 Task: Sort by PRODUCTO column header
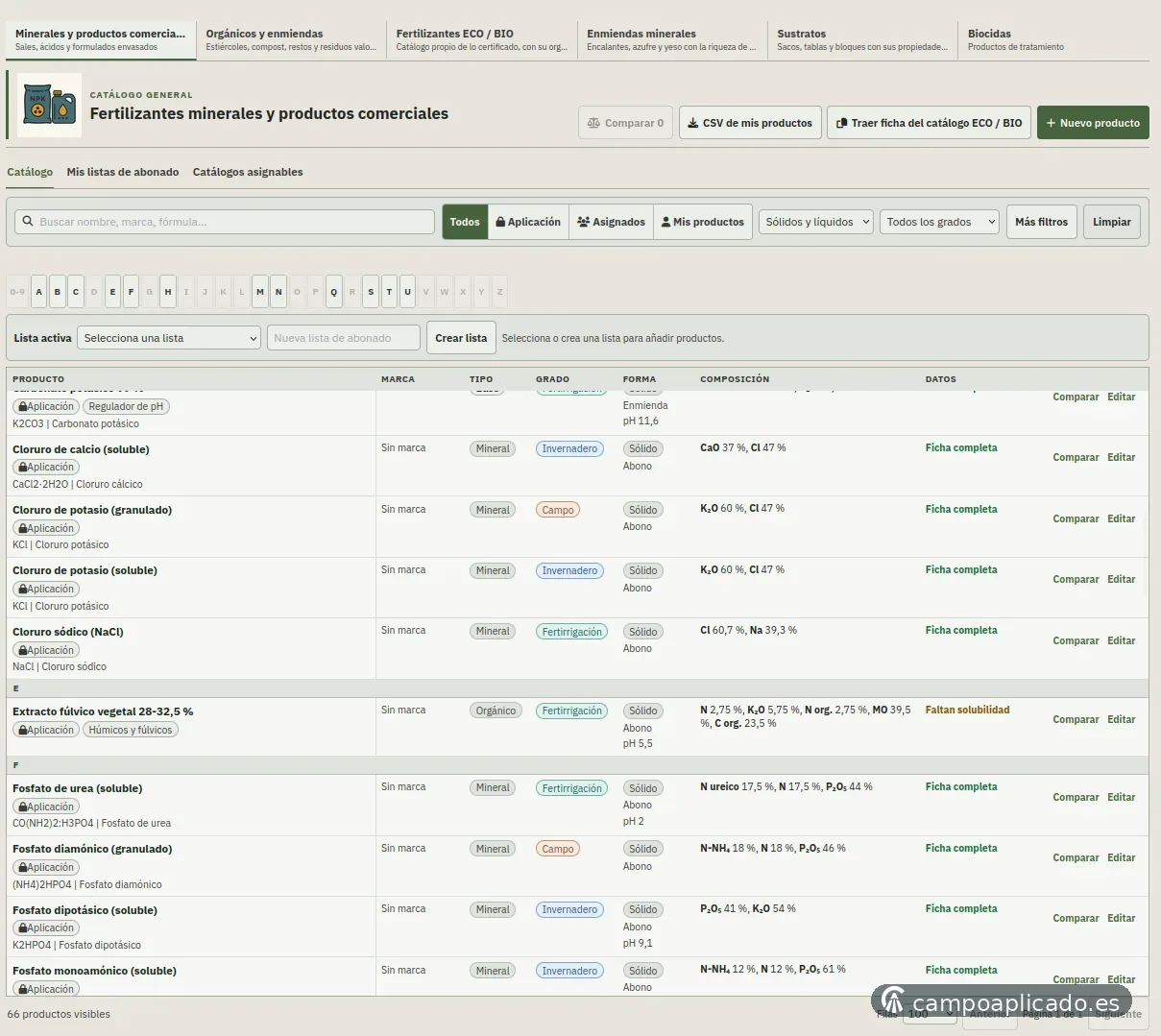pyautogui.click(x=38, y=379)
